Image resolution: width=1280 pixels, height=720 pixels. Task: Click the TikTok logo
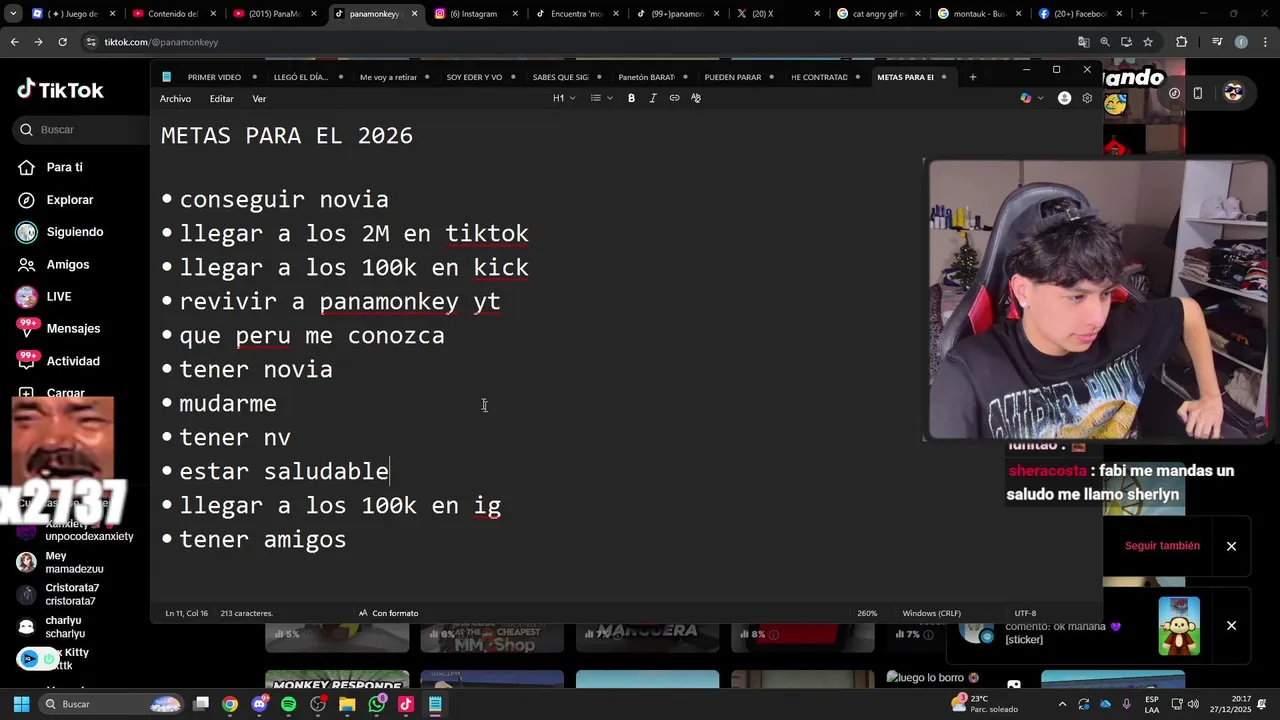coord(60,89)
